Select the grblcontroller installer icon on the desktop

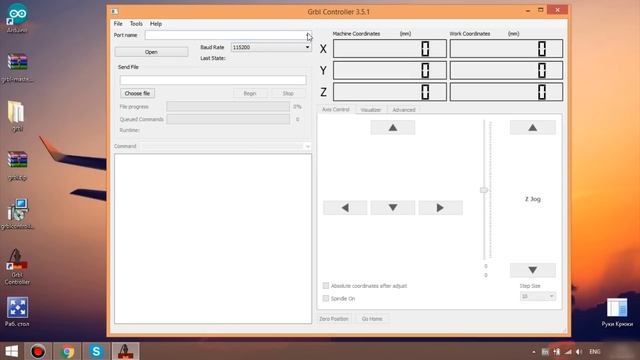(17, 214)
